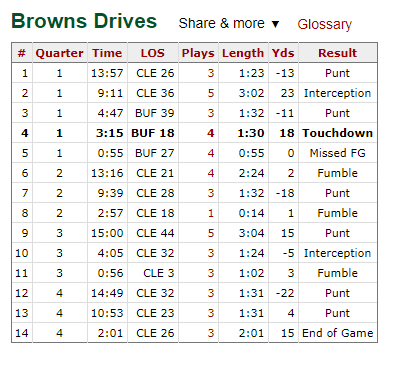Open plays link for drive 4 Touchdown
The height and width of the screenshot is (369, 417).
[x=210, y=133]
